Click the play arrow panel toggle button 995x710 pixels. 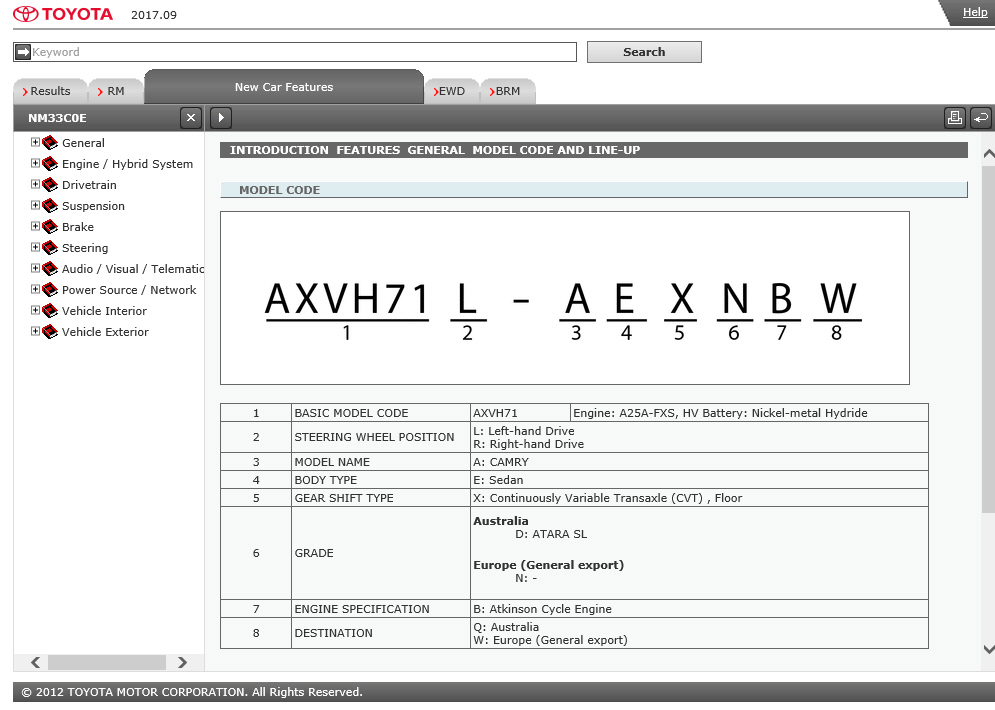[221, 118]
